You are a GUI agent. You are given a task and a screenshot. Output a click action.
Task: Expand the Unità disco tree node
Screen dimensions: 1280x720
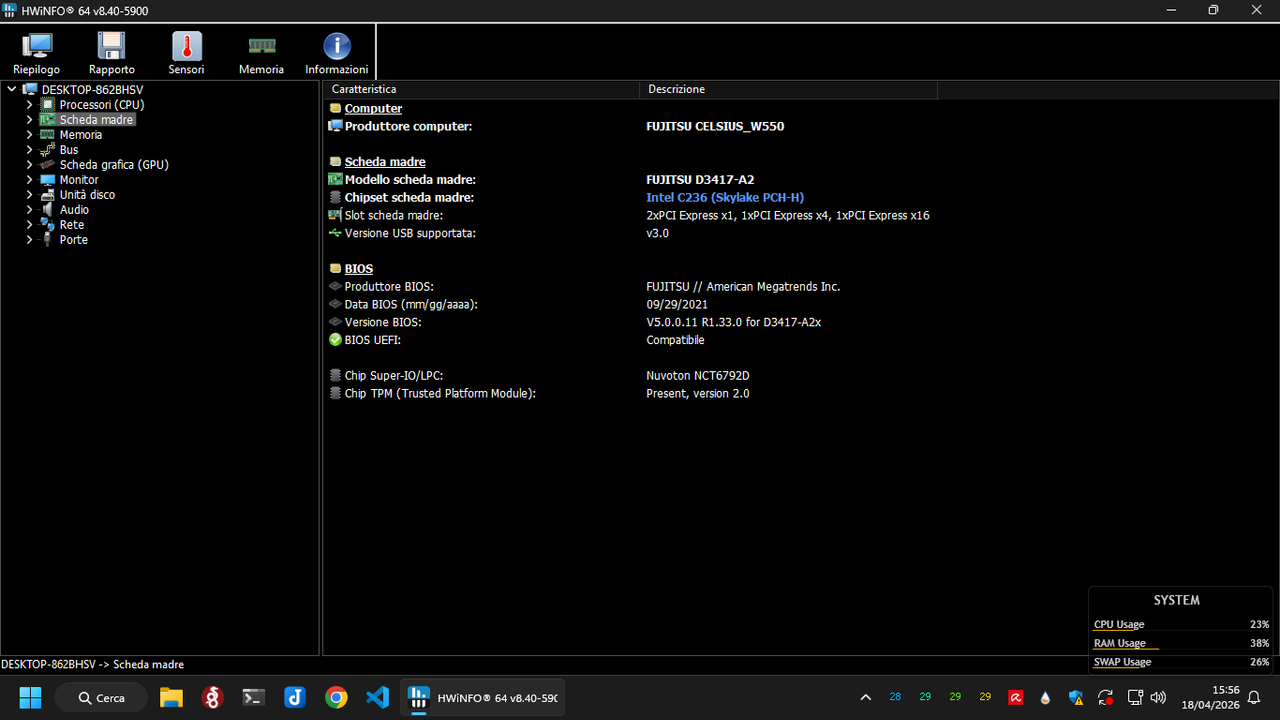[x=29, y=194]
